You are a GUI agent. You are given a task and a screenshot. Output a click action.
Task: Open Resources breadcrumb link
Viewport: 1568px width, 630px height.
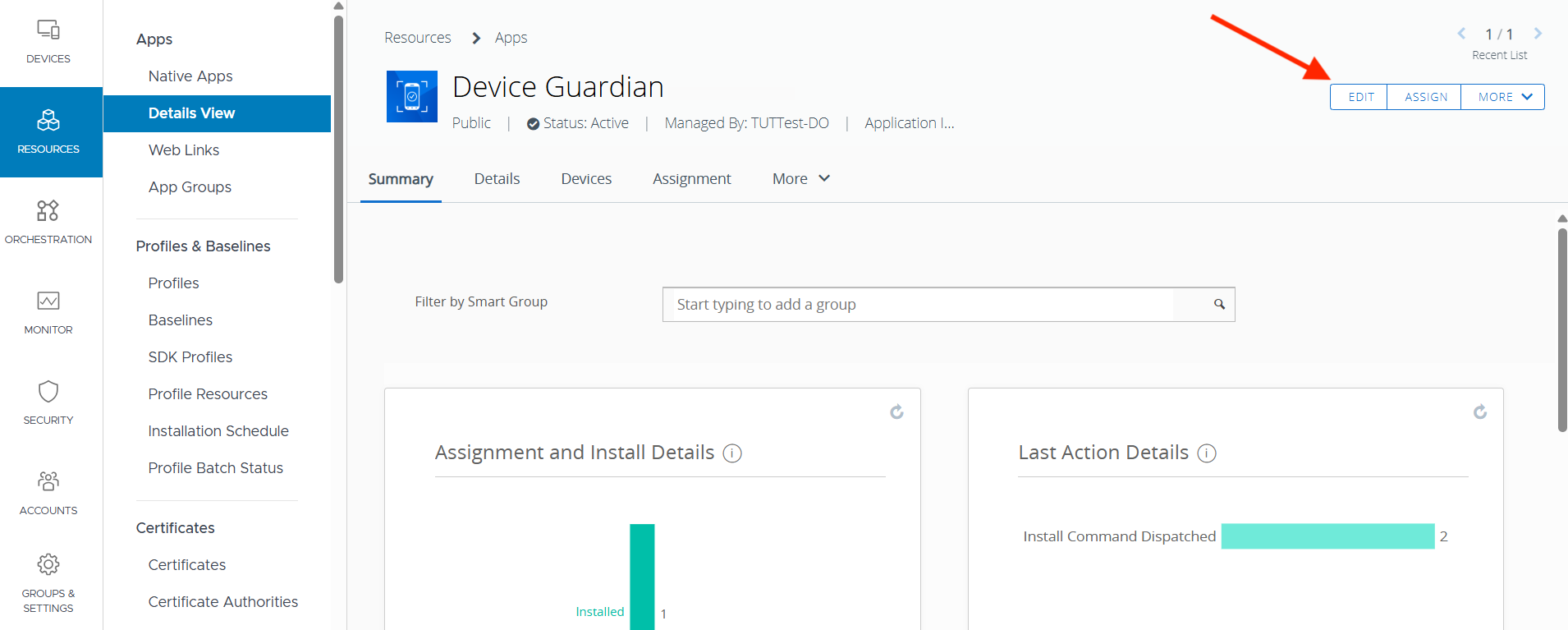click(417, 38)
